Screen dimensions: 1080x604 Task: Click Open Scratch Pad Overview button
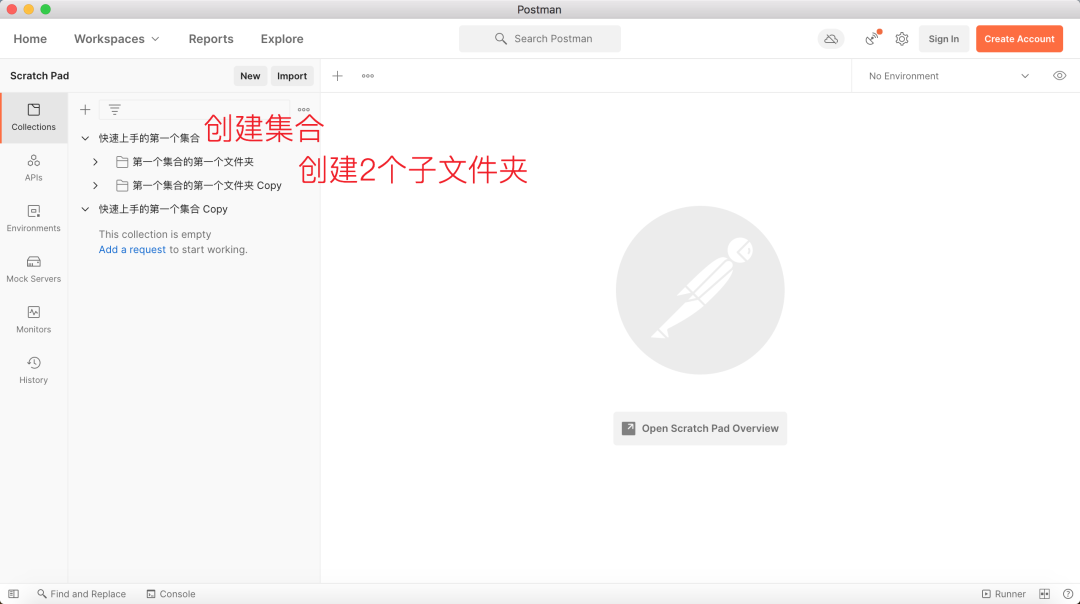(700, 428)
